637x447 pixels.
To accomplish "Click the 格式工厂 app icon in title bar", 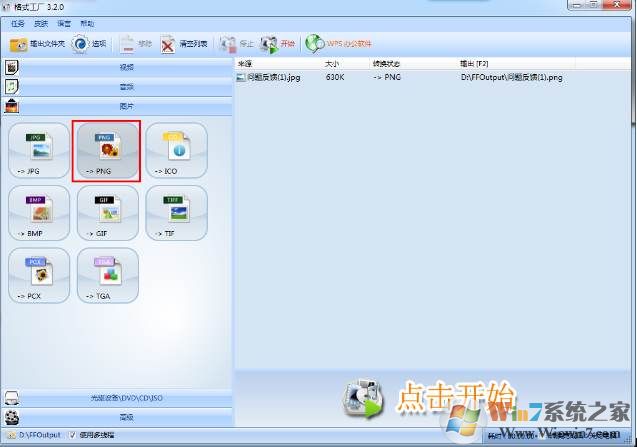I will coord(6,7).
